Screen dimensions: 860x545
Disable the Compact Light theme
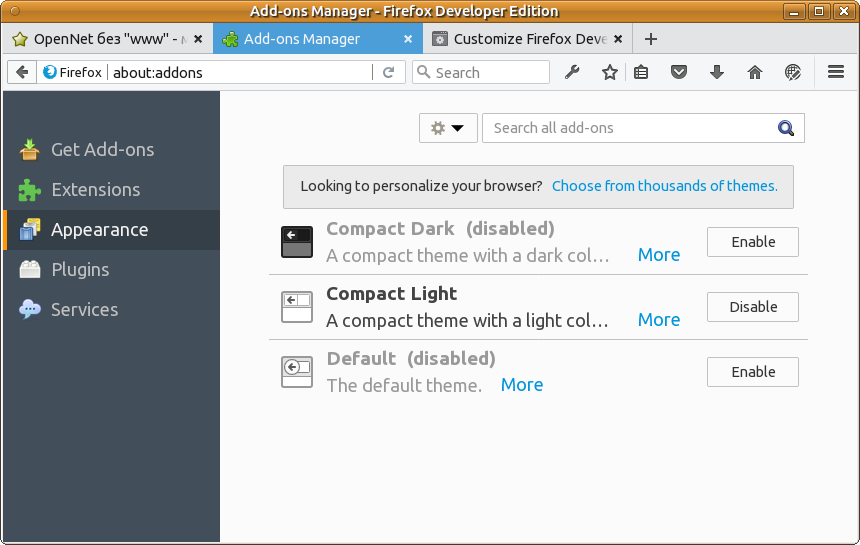pos(752,307)
